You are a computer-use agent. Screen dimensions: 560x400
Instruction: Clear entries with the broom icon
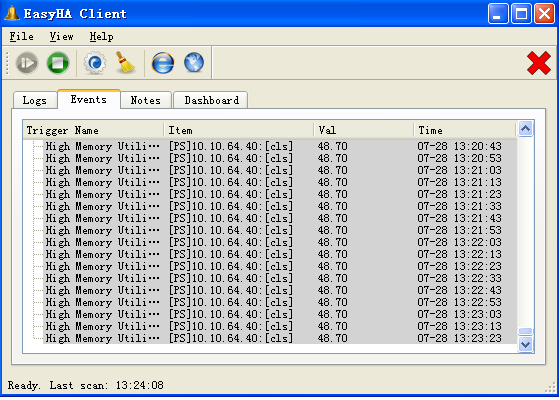pyautogui.click(x=125, y=63)
